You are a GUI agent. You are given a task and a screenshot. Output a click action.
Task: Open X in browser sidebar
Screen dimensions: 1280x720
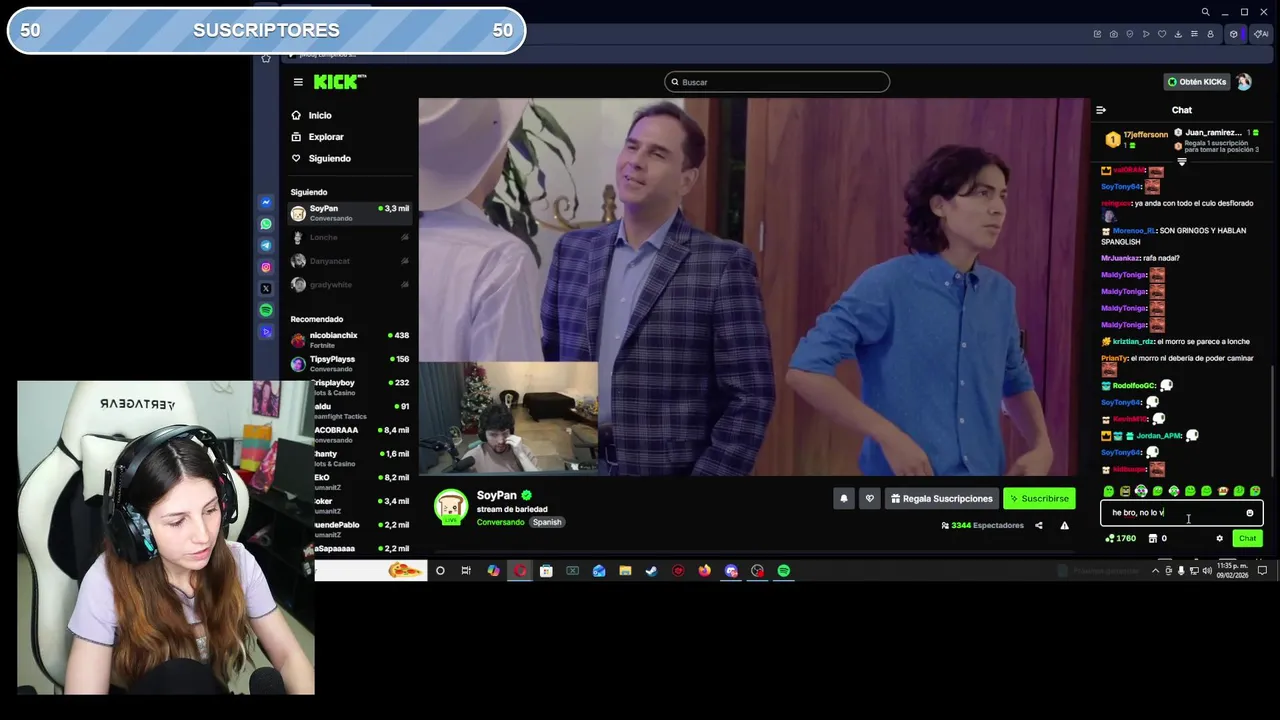pyautogui.click(x=266, y=289)
